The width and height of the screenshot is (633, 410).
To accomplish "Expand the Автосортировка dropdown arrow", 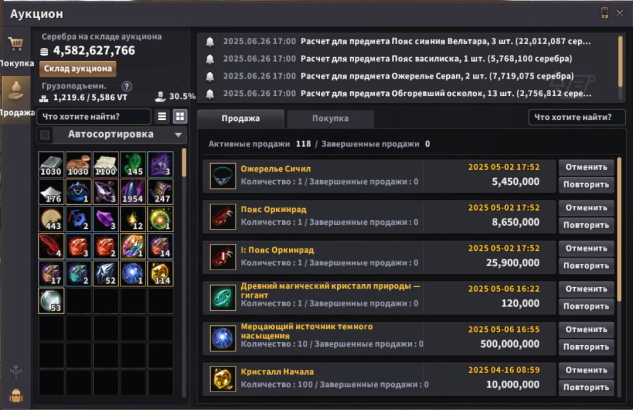I will [x=178, y=135].
